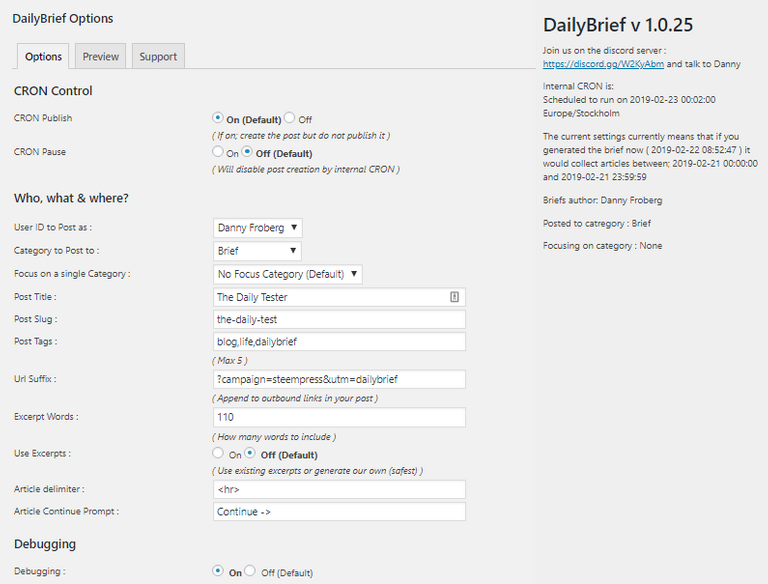
Task: Open Category to Post to dropdown
Action: pos(257,251)
